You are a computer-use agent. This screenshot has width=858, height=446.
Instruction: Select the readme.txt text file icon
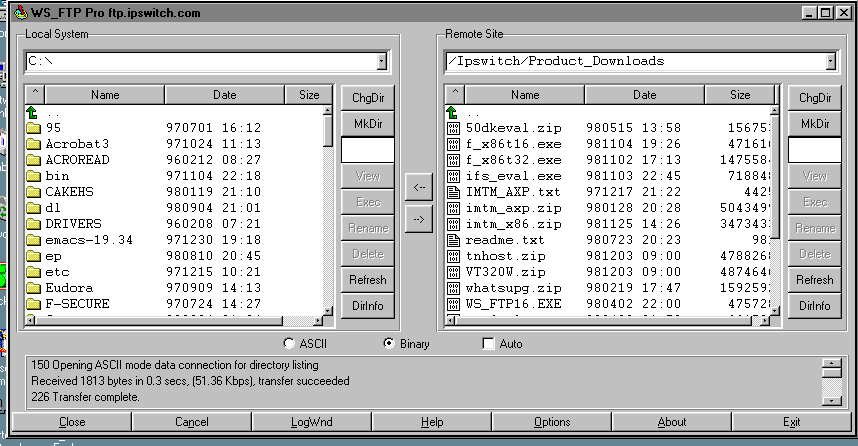click(453, 240)
